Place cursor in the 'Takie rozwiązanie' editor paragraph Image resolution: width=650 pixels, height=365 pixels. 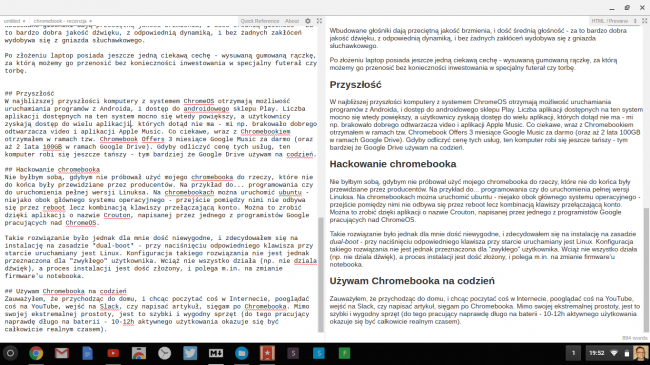click(161, 257)
